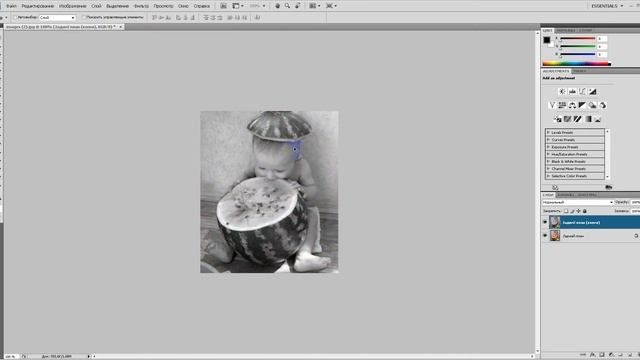Adjust the red R slider in Color panel
This screenshot has width=640, height=360.
tap(578, 39)
